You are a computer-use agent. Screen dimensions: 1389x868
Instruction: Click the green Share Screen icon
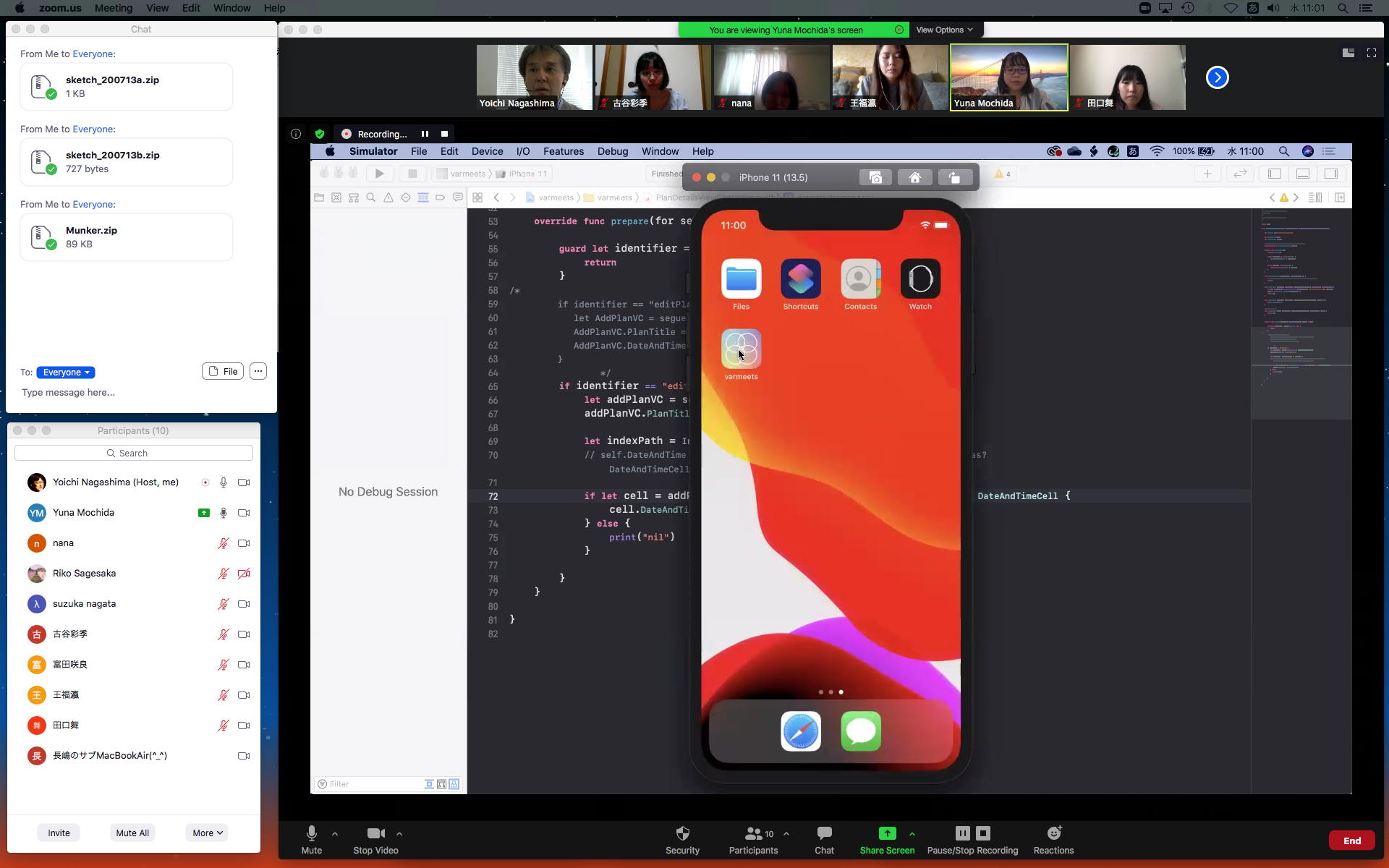coord(887,833)
